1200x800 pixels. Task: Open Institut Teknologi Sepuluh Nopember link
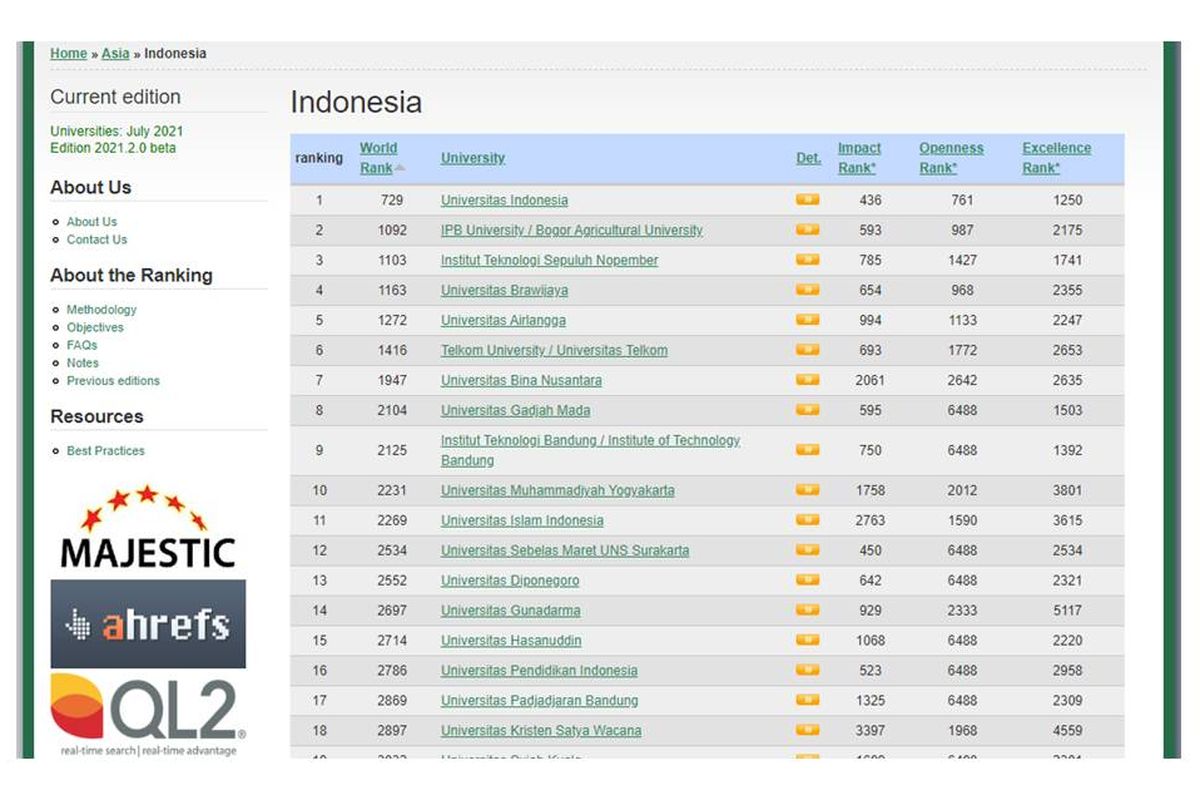[x=549, y=260]
